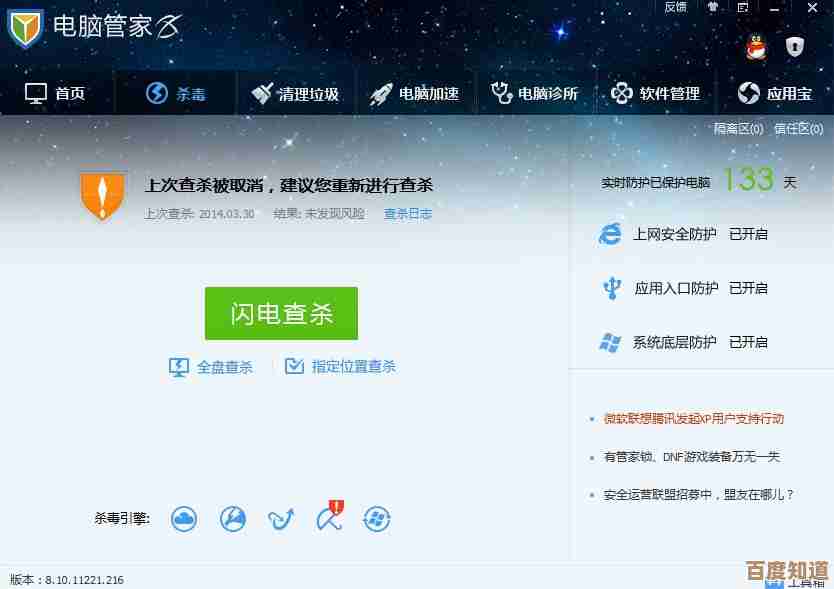The width and height of the screenshot is (834, 589).
Task: Click the orange warning shield icon
Action: 103,195
